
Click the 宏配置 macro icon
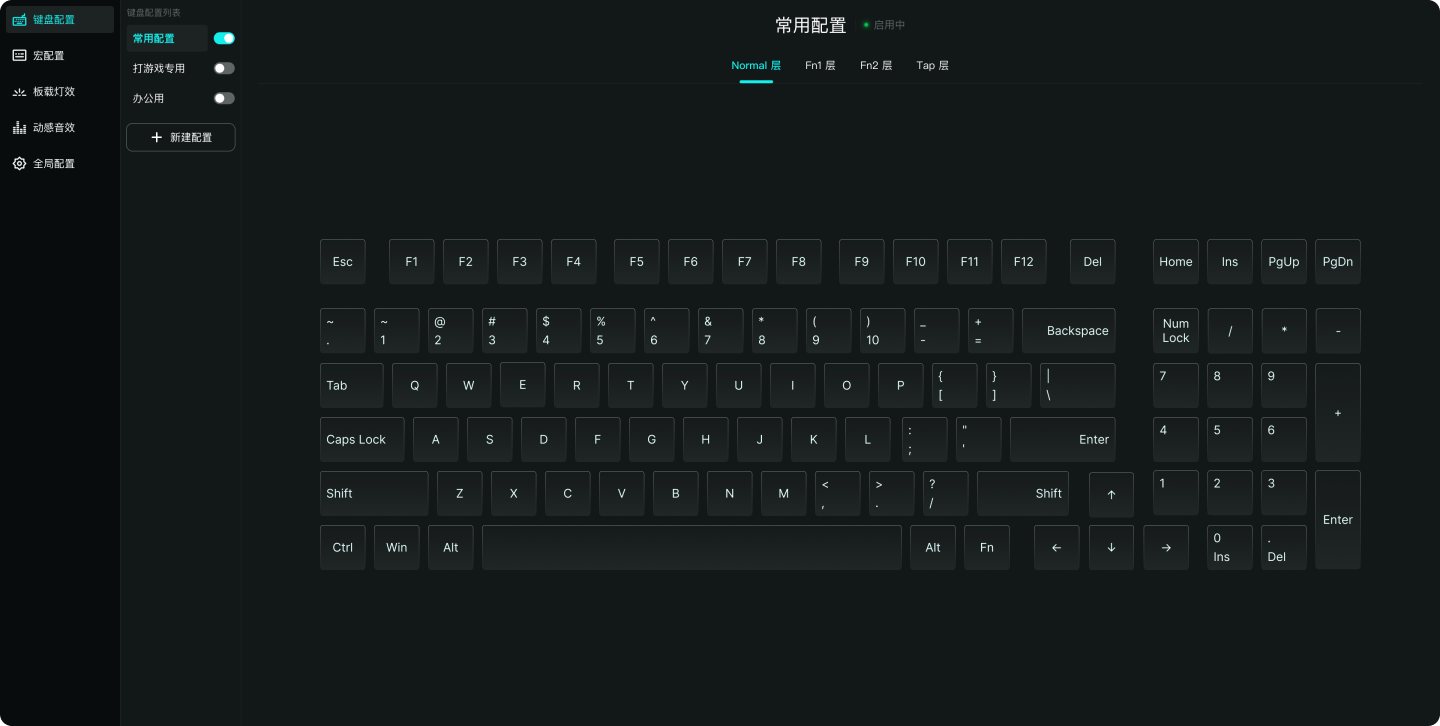[x=19, y=55]
